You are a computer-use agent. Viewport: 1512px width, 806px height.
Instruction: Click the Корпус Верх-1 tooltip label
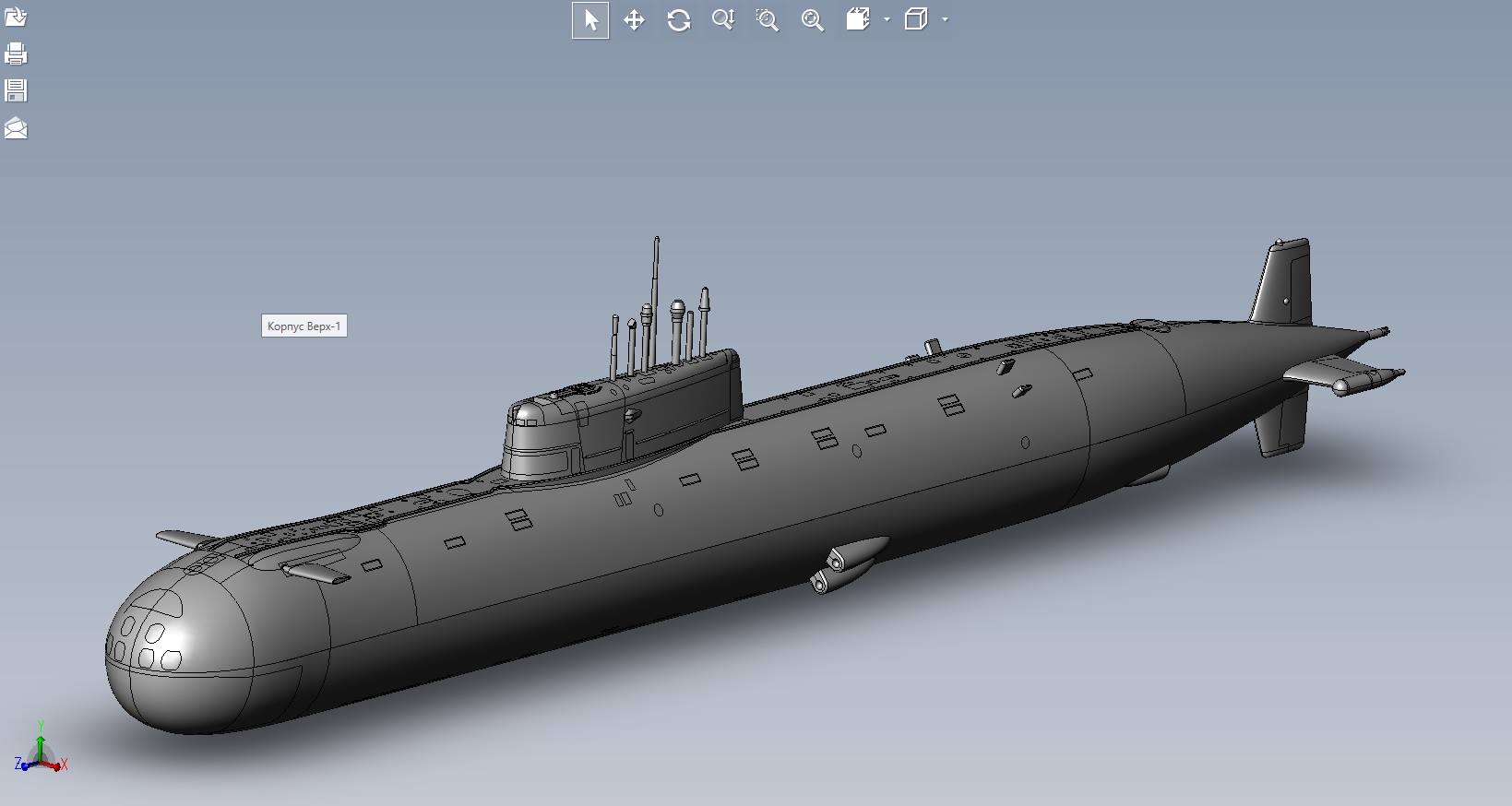[x=304, y=326]
